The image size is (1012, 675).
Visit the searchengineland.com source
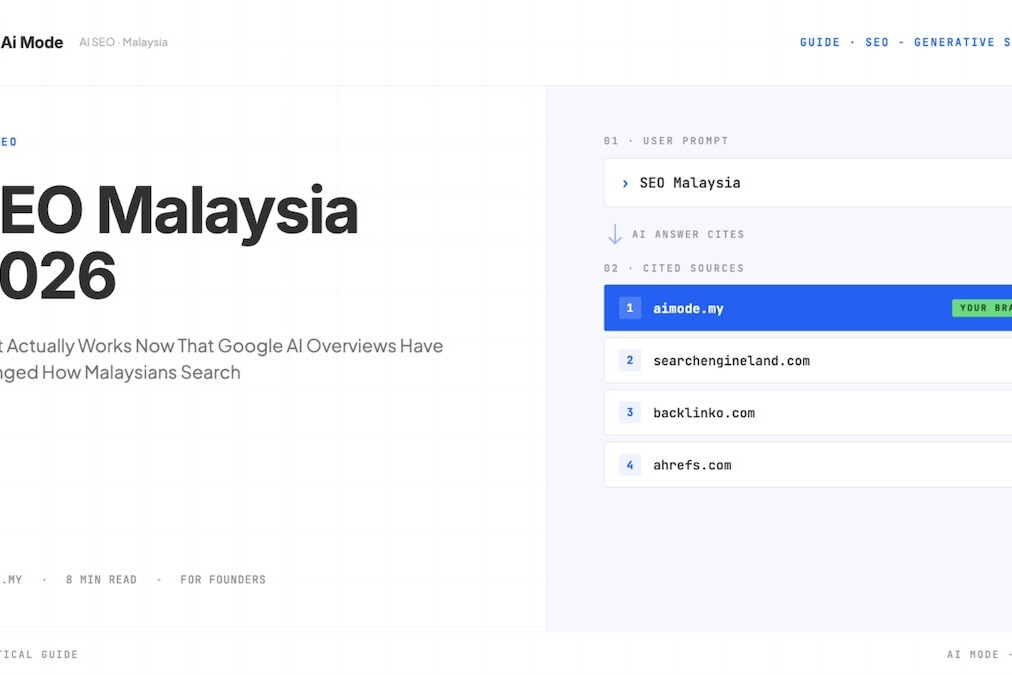point(731,360)
